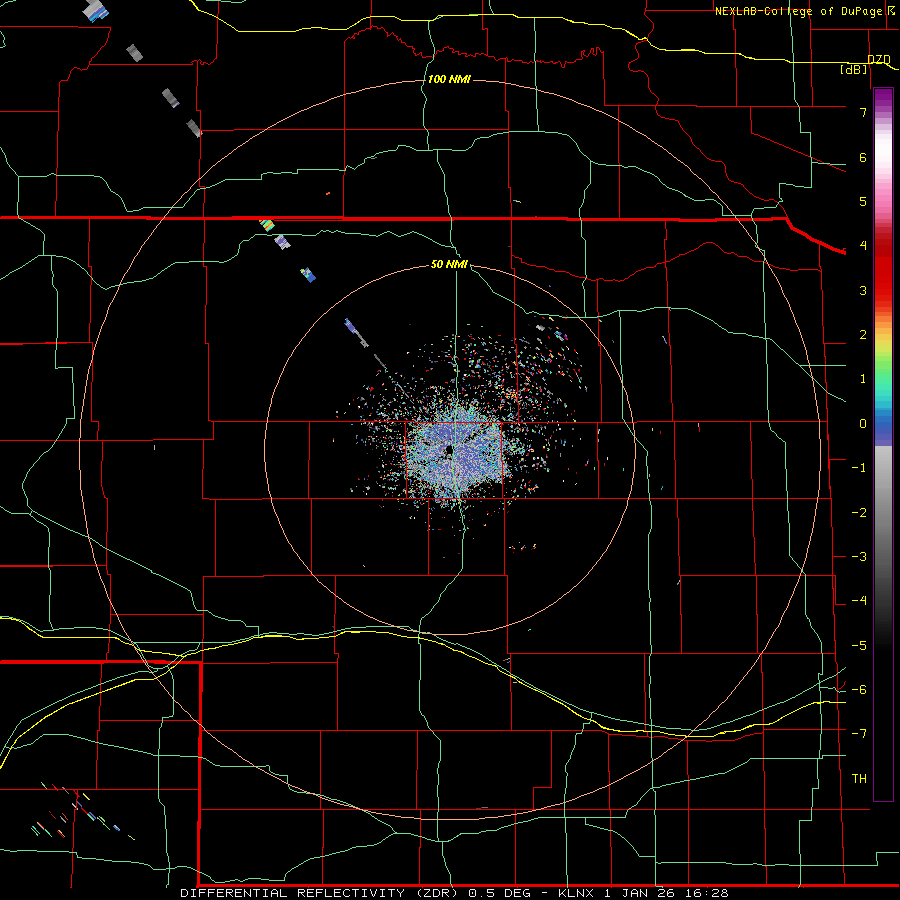Click the -2 tick label on the dB scale
Image resolution: width=900 pixels, height=900 pixels.
click(859, 513)
